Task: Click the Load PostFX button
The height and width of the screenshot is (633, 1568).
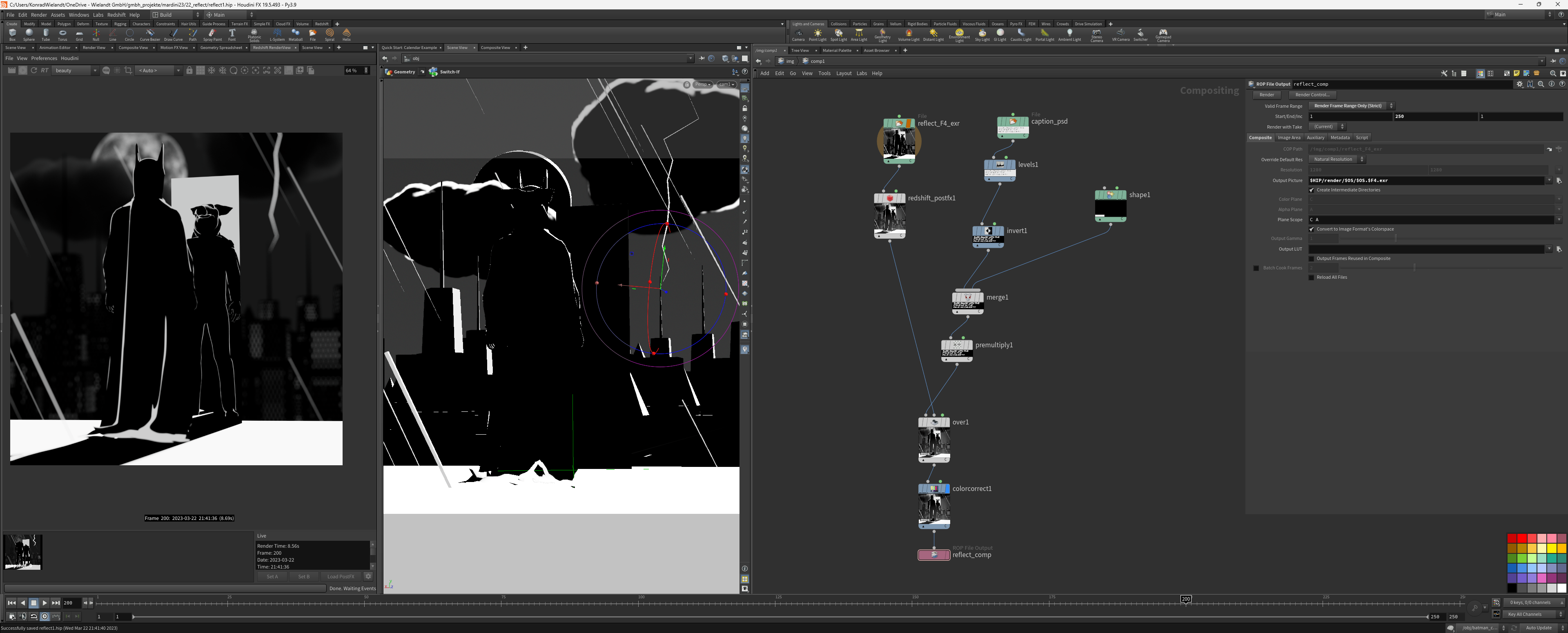Action: (341, 576)
